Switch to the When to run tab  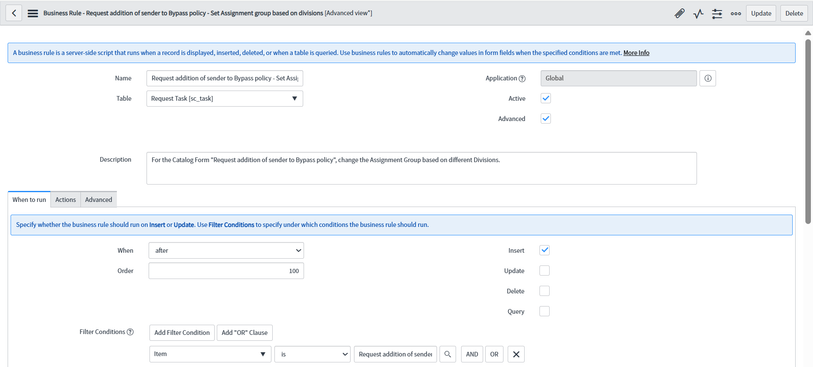[29, 200]
